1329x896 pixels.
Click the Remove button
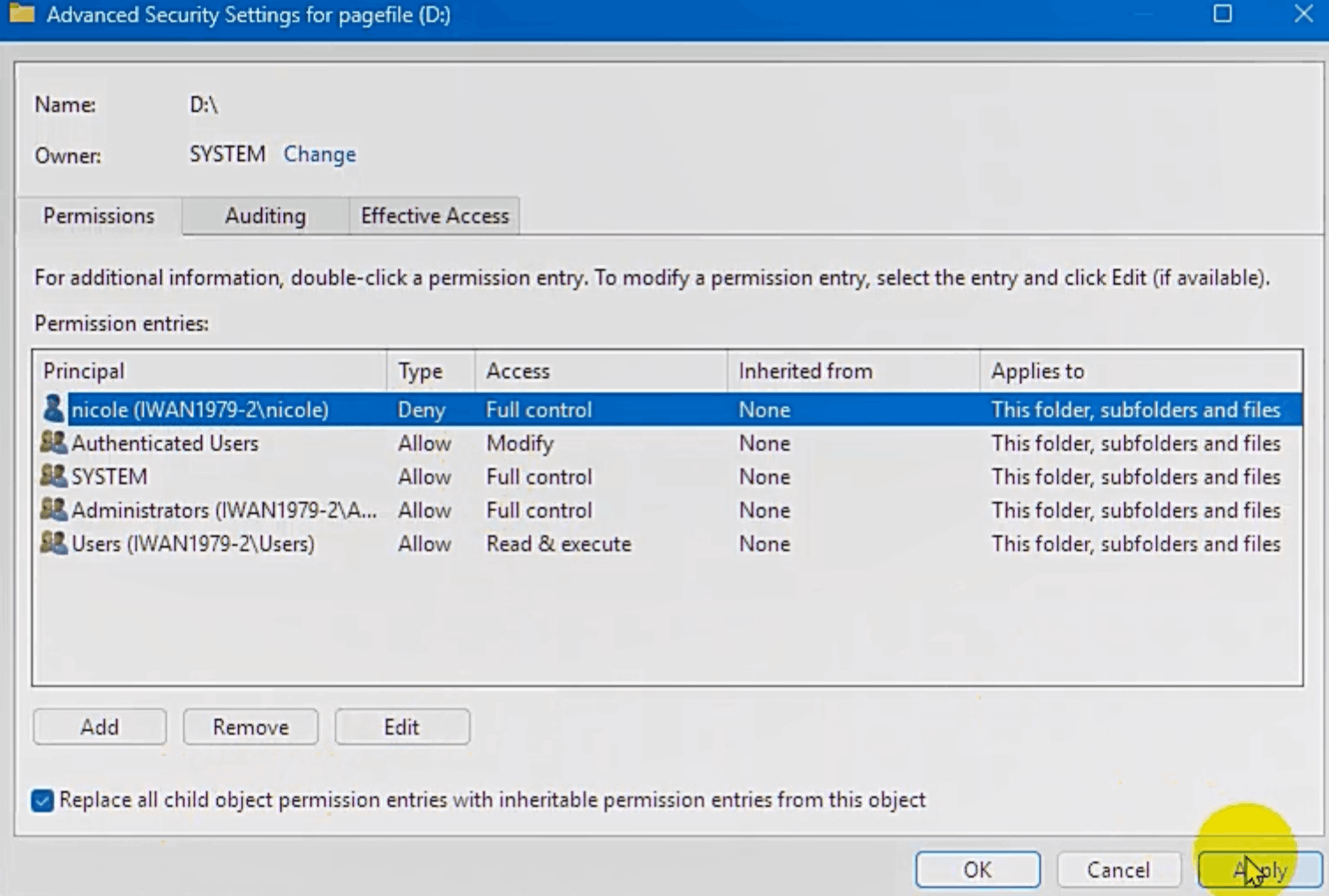pos(250,727)
